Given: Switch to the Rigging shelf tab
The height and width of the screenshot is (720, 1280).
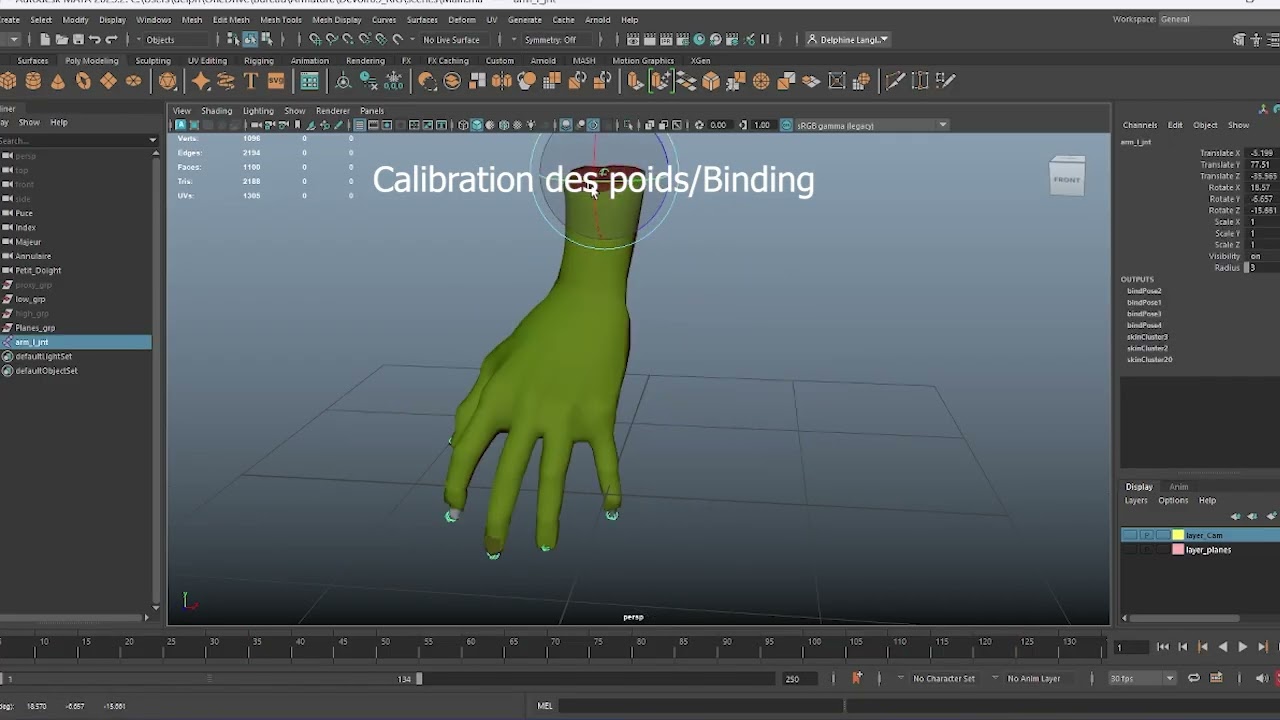Looking at the screenshot, I should point(258,60).
